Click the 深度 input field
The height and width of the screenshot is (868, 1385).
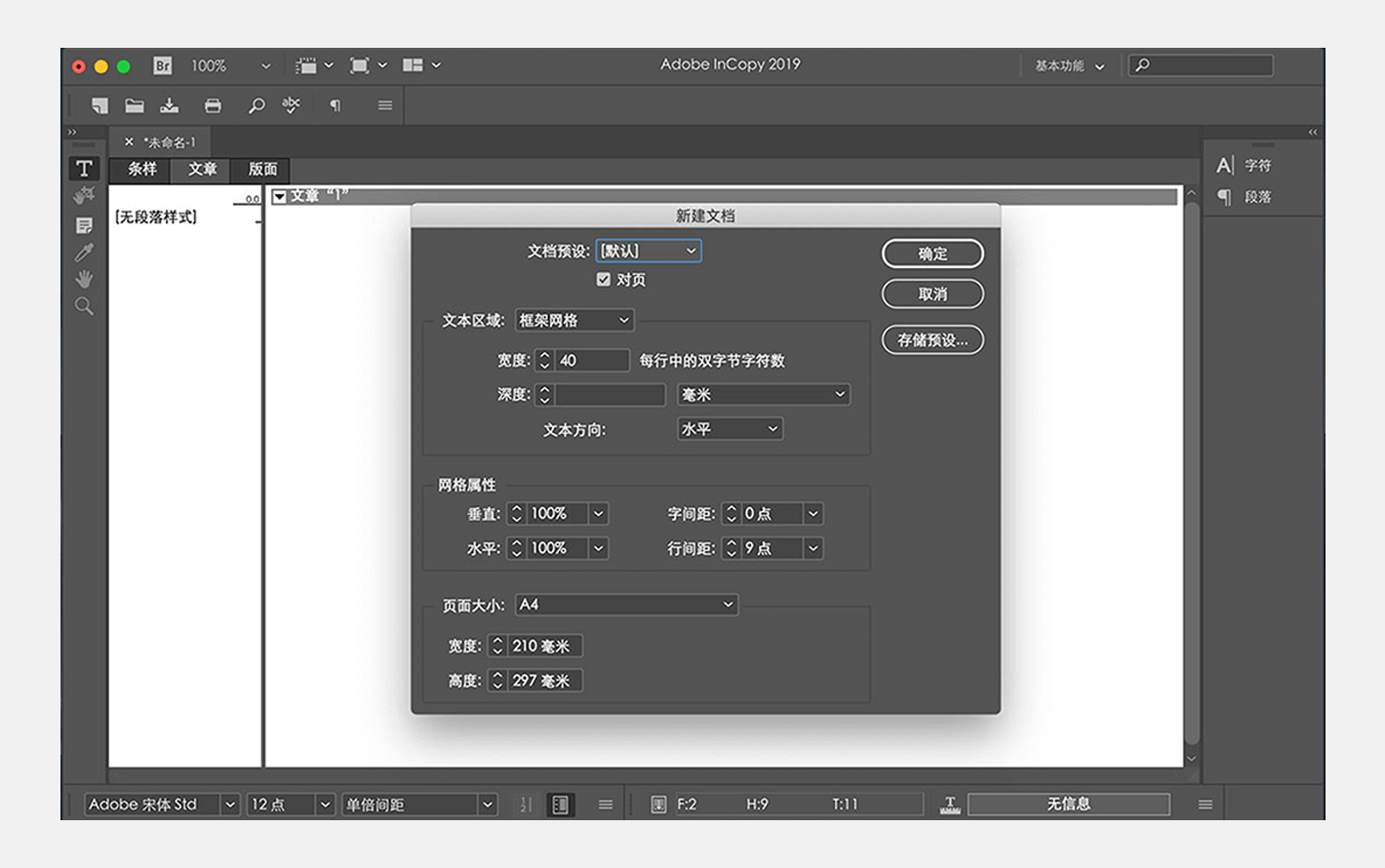(611, 394)
